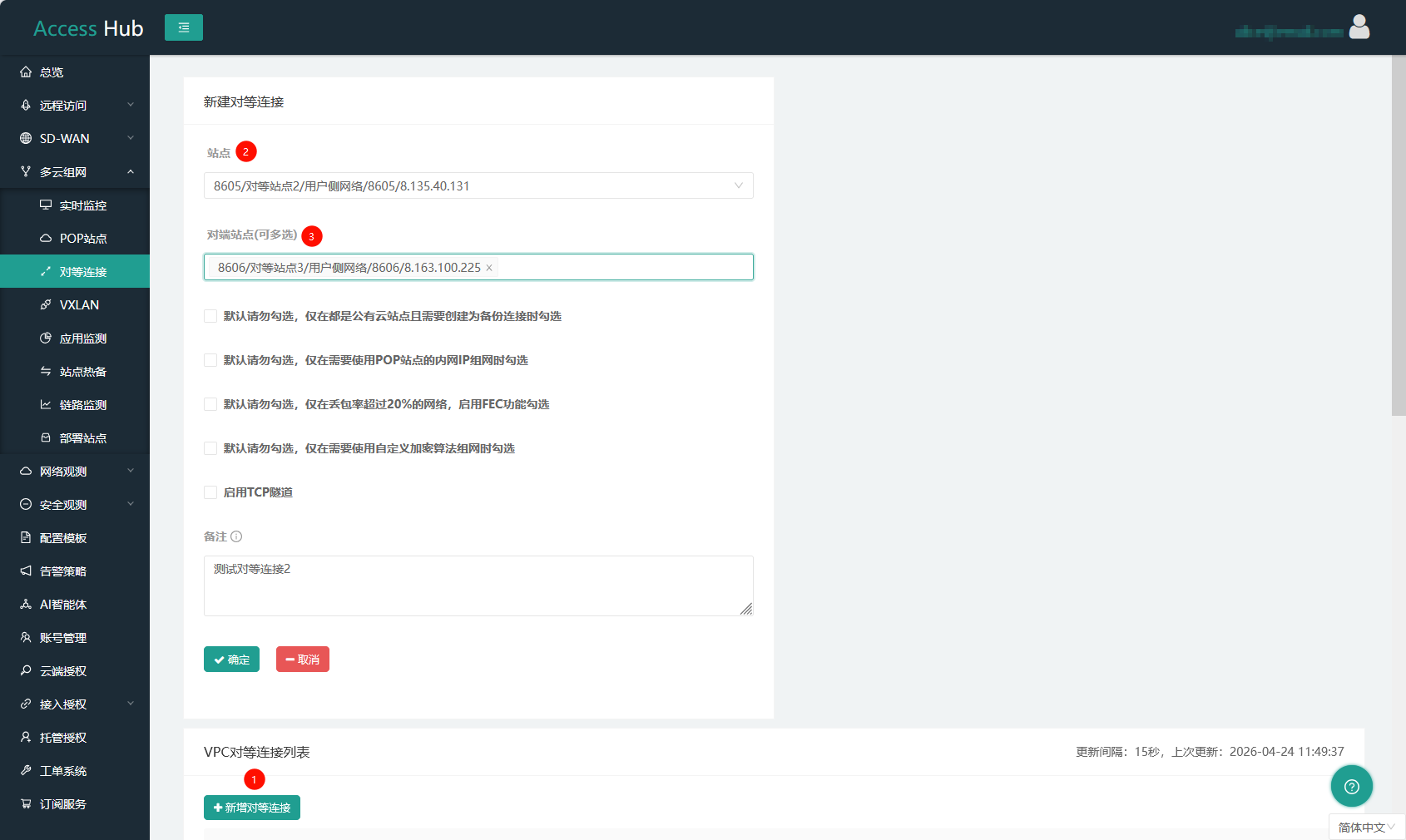
Task: Check the 公有云站点备份连接 option
Action: [210, 316]
